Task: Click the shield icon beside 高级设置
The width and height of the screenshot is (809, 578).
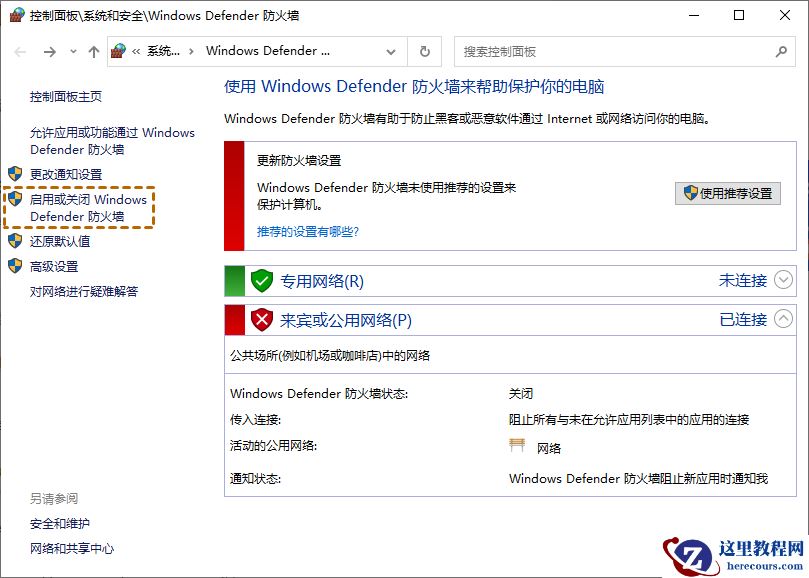Action: point(14,267)
